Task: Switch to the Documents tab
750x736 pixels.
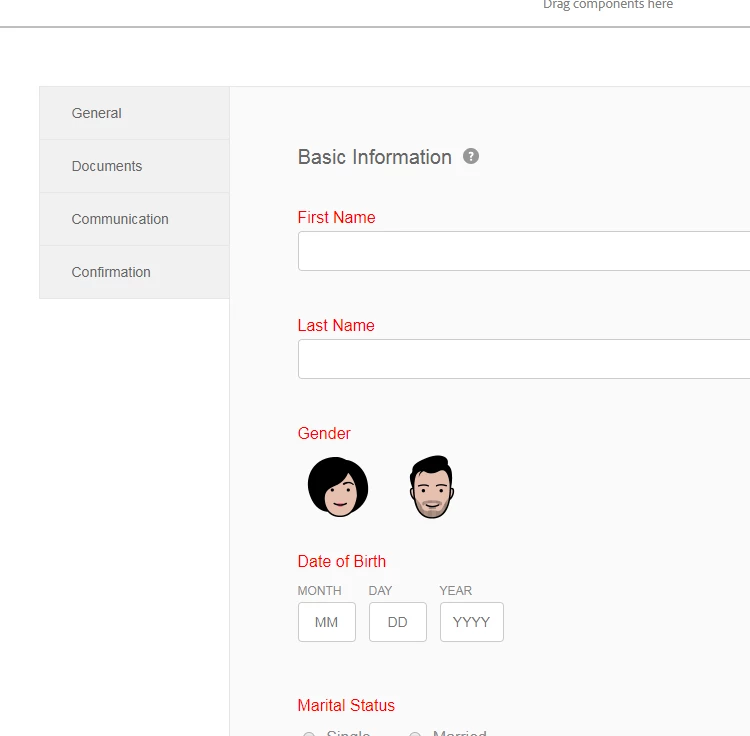Action: (x=134, y=166)
